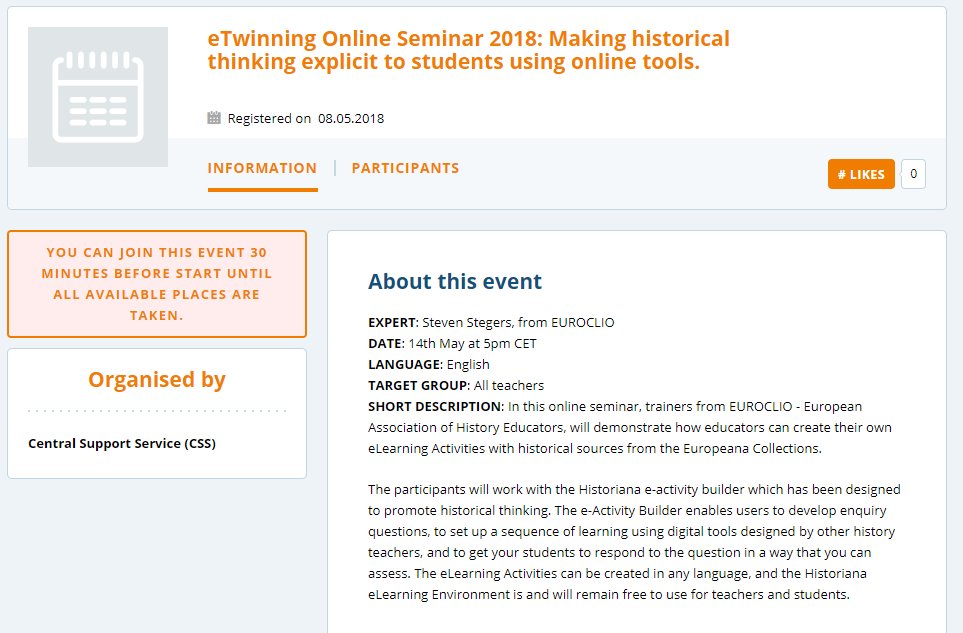The height and width of the screenshot is (633, 963).
Task: Click the paragraph about Historiana e-activity builder
Action: 634,542
